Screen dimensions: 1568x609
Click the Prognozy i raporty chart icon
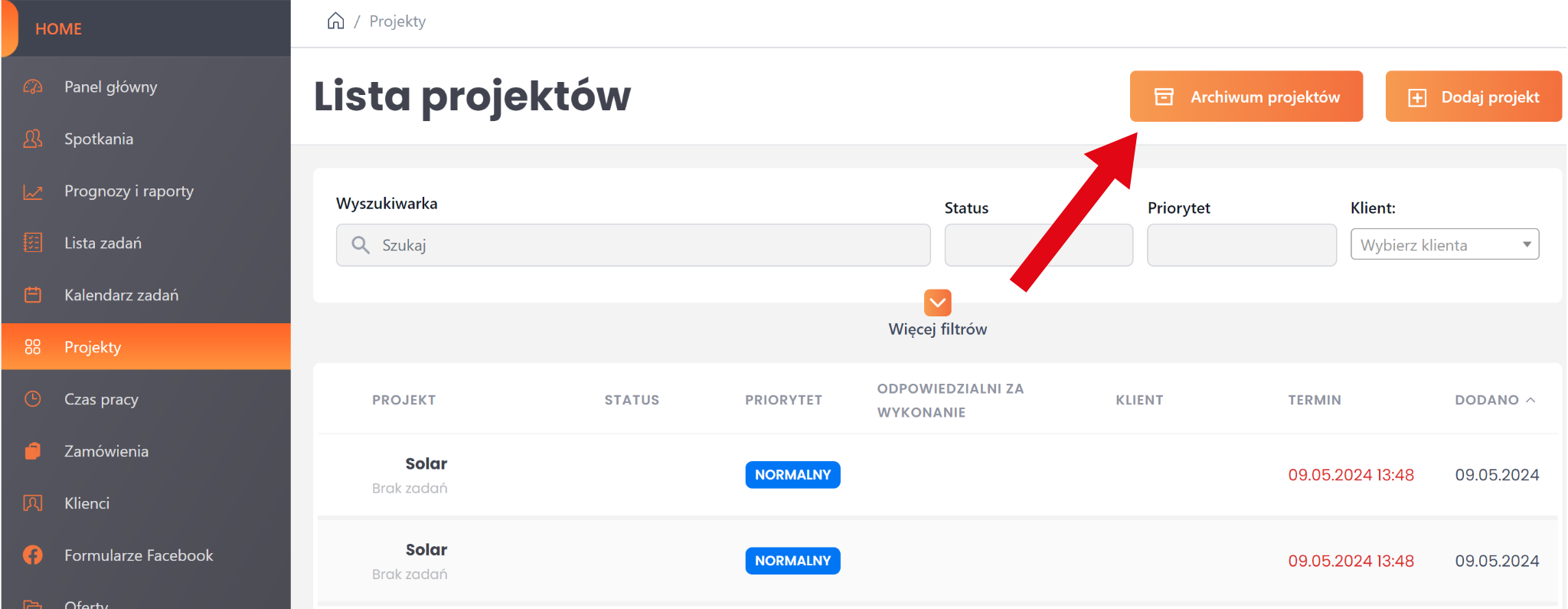pyautogui.click(x=33, y=192)
